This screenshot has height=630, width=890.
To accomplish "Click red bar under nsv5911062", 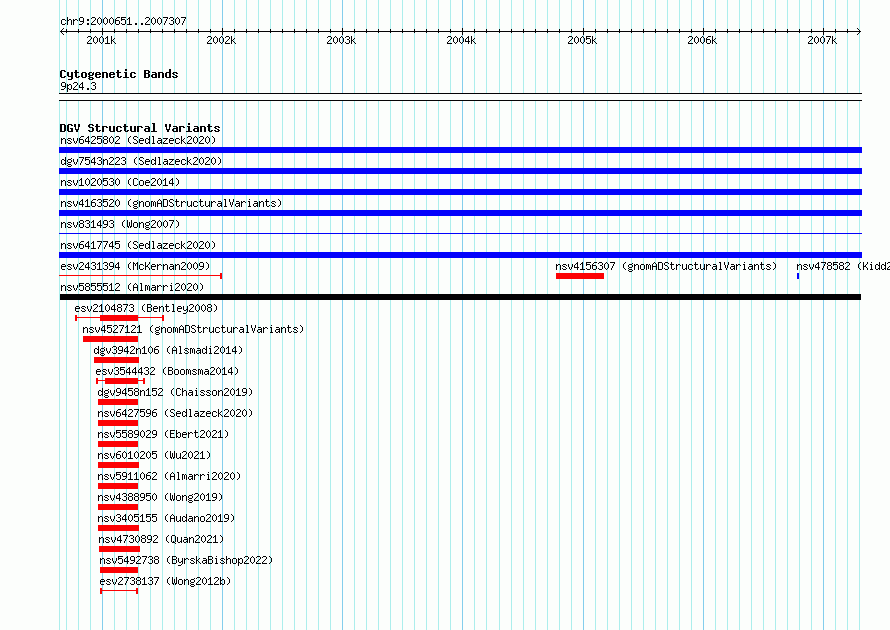I will click(x=118, y=486).
